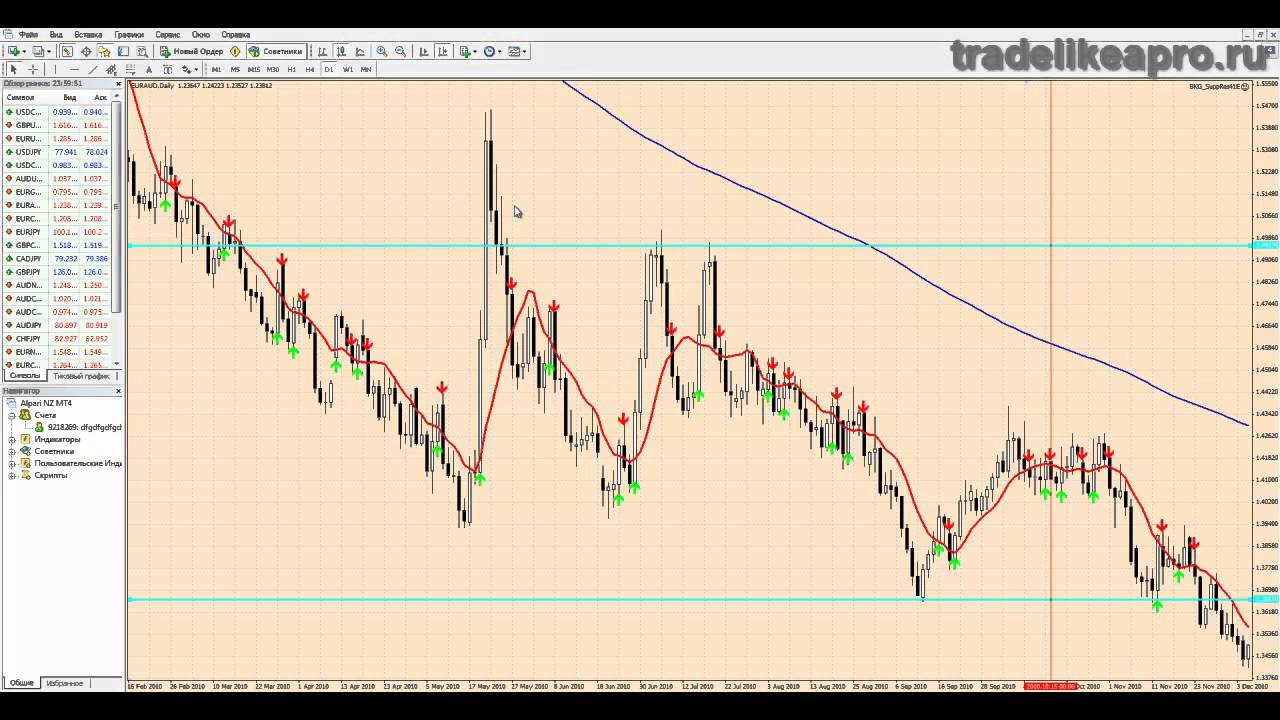Expand the Индикаторы tree node

pos(12,439)
